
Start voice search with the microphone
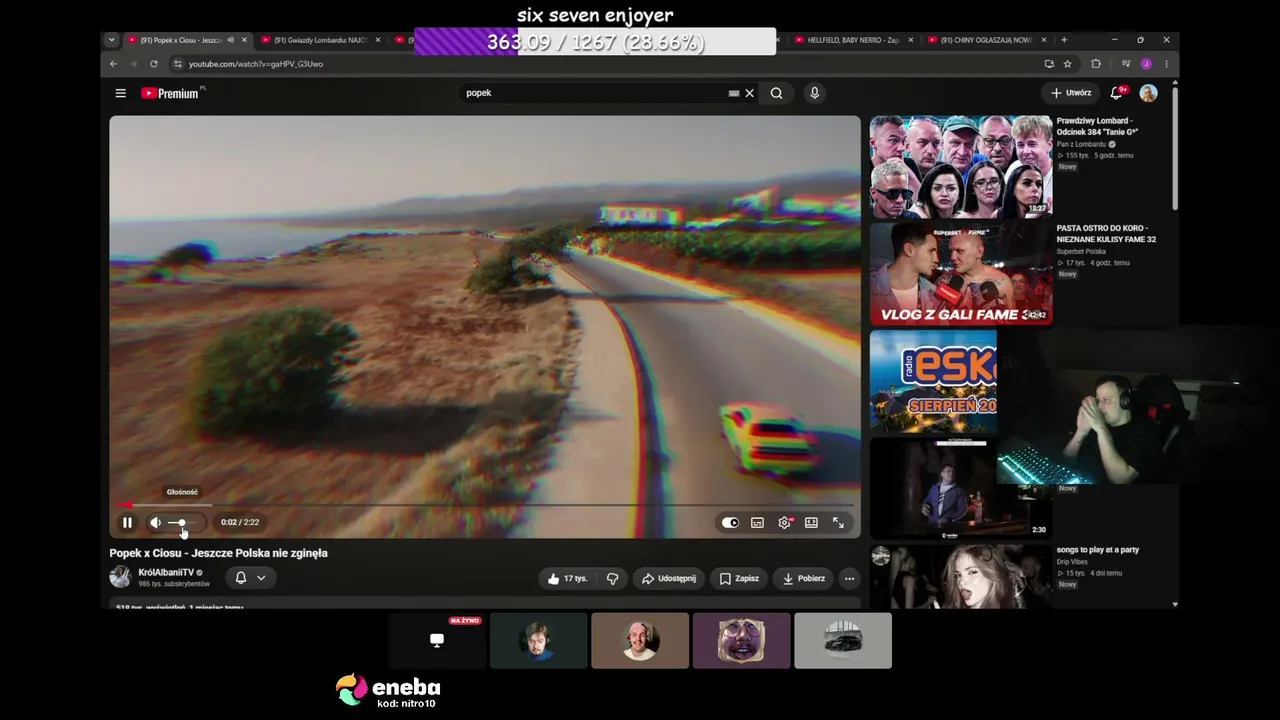point(814,93)
